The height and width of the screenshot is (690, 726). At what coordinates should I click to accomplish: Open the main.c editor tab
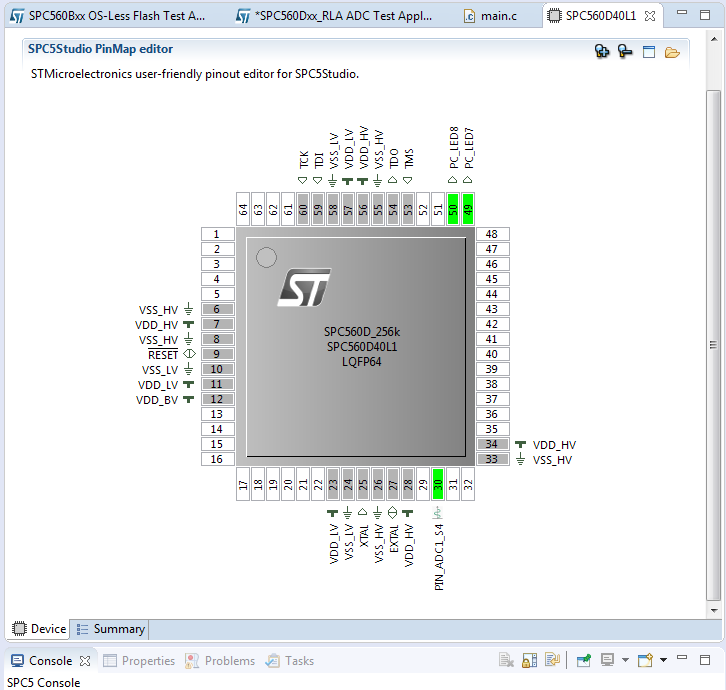click(491, 16)
